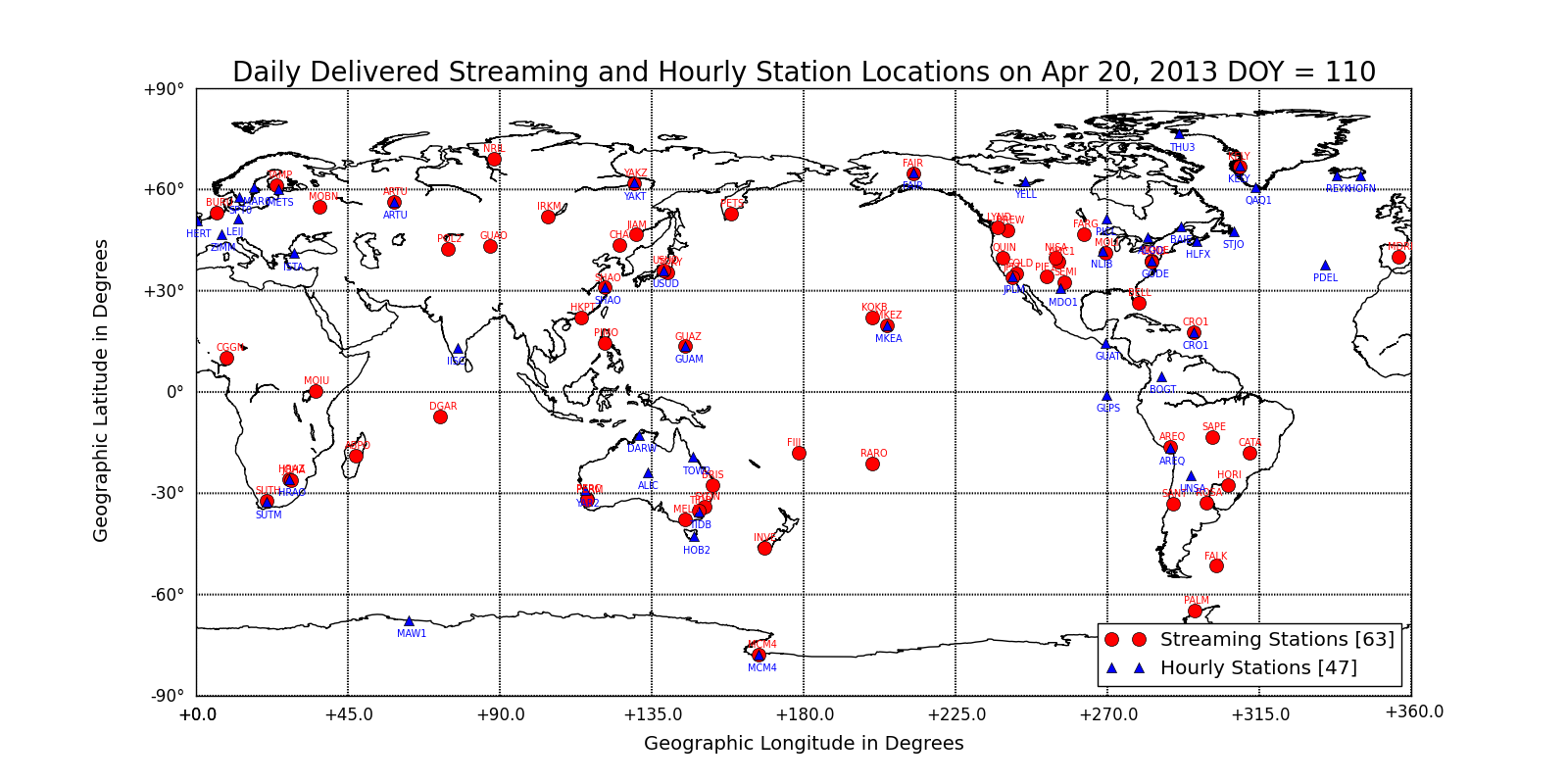This screenshot has height=784, width=1568.
Task: Click the HOB2 blue triangle marker
Action: pyautogui.click(x=694, y=536)
